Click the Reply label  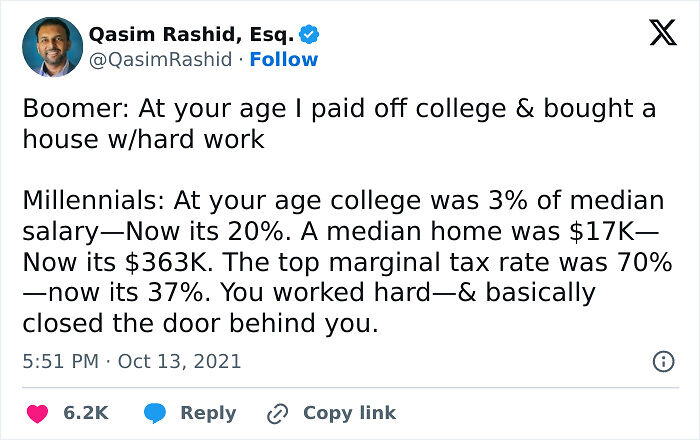click(x=208, y=413)
